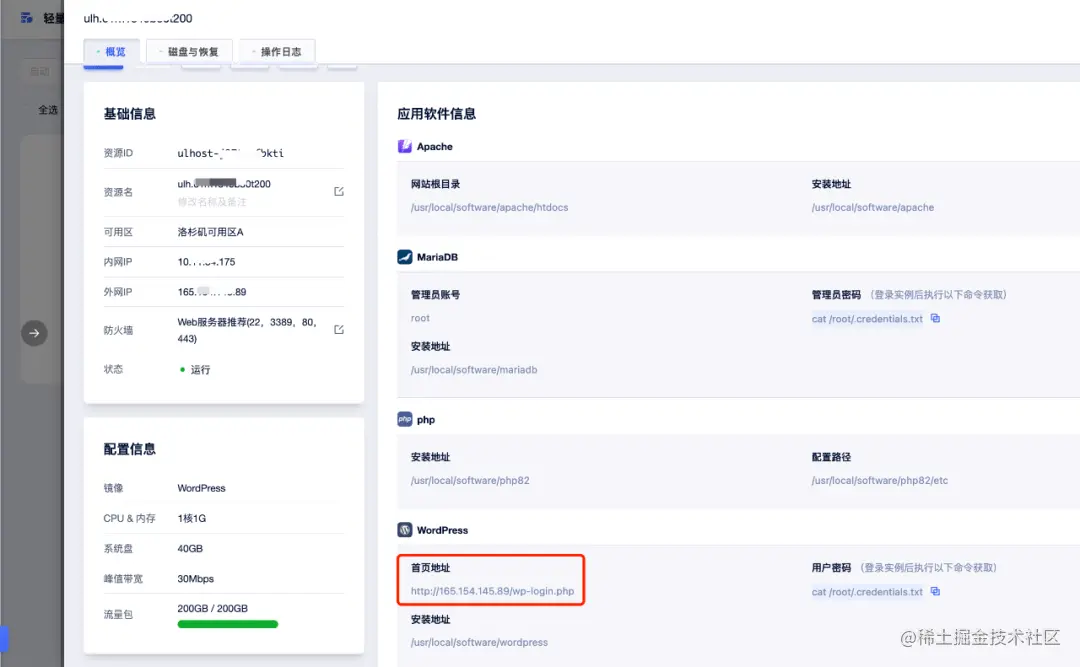Viewport: 1080px width, 667px height.
Task: Click 全选 in the background list
Action: (x=48, y=110)
